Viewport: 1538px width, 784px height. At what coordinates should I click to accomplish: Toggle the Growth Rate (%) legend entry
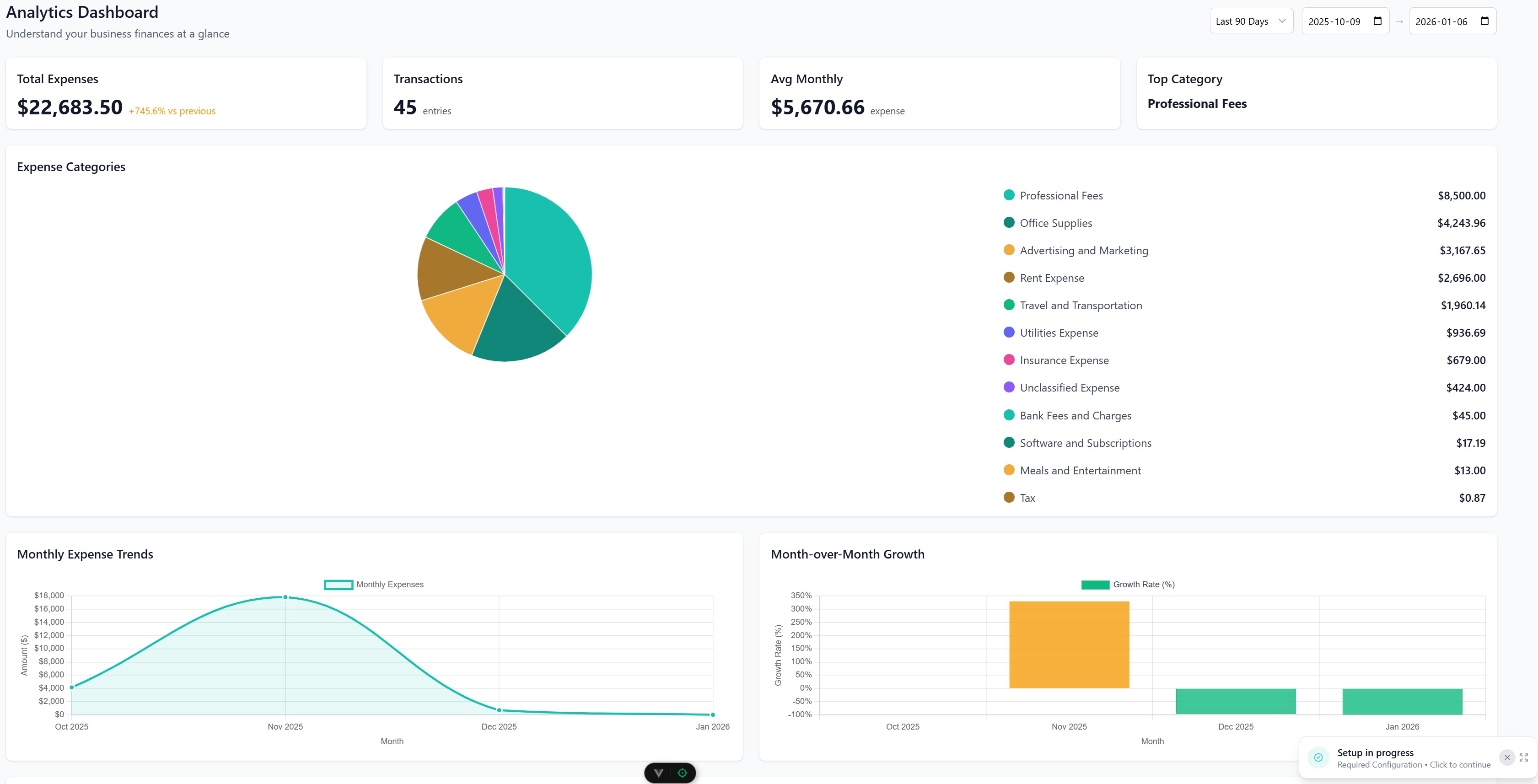point(1128,584)
